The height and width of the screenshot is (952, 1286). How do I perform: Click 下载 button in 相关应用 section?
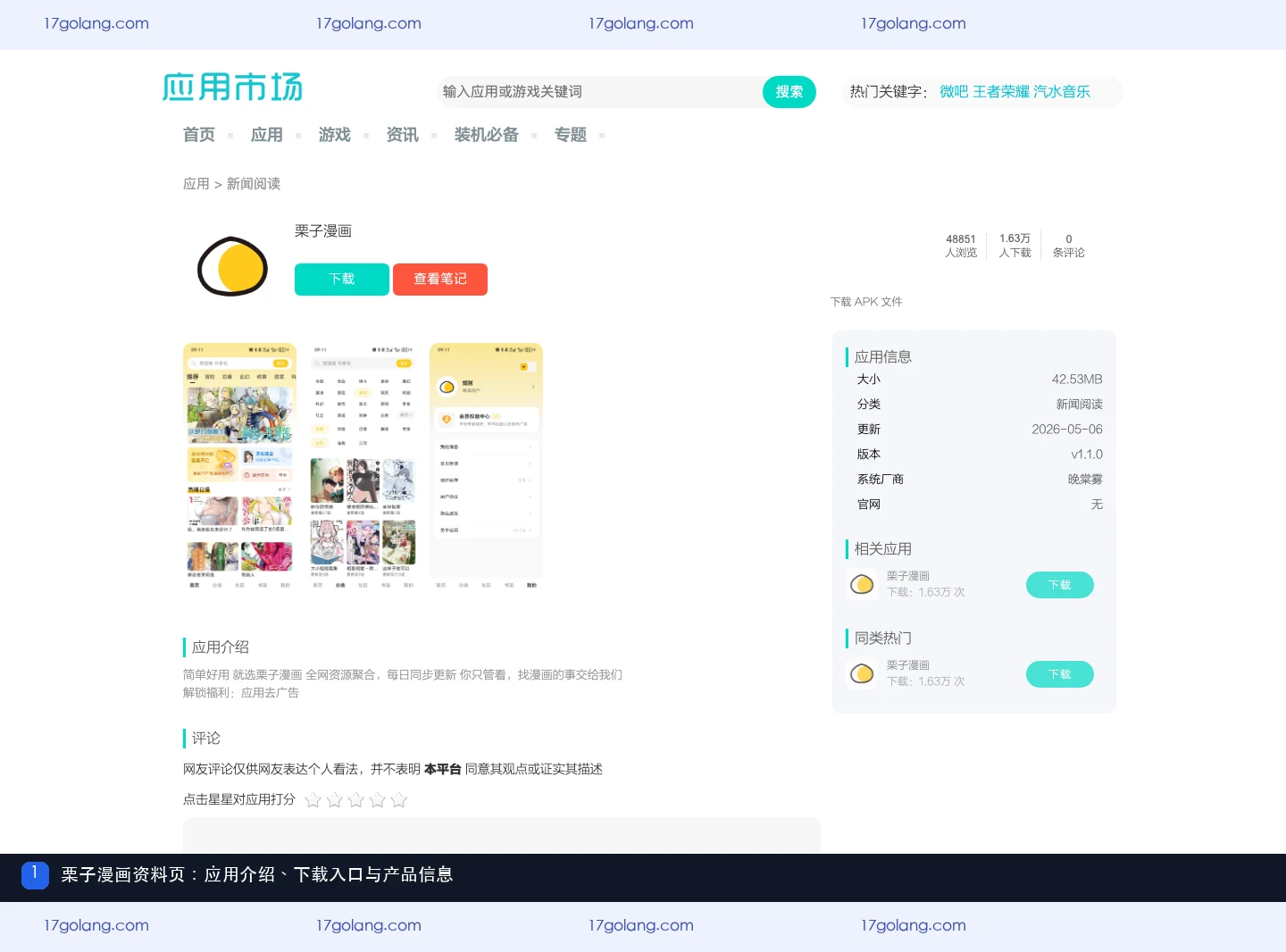click(1060, 585)
